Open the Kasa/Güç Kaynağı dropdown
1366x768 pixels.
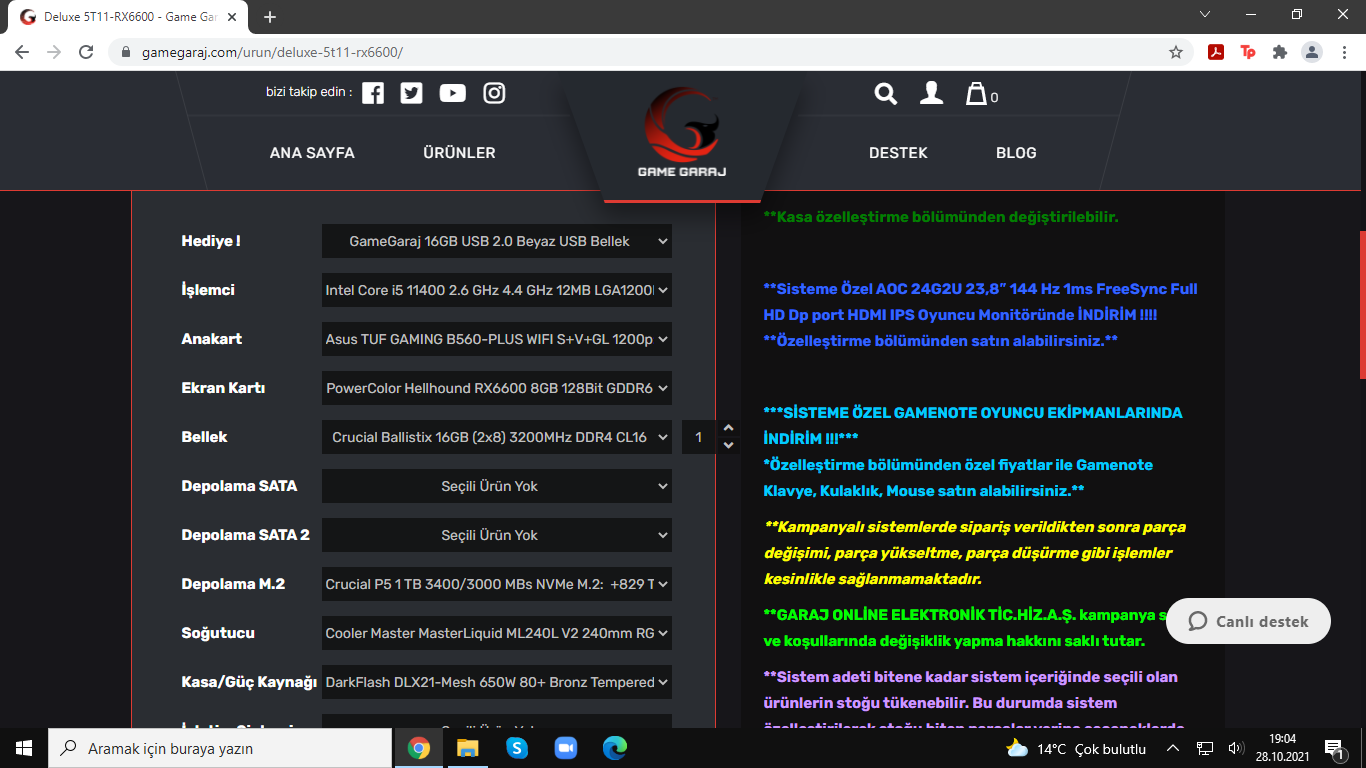point(497,682)
